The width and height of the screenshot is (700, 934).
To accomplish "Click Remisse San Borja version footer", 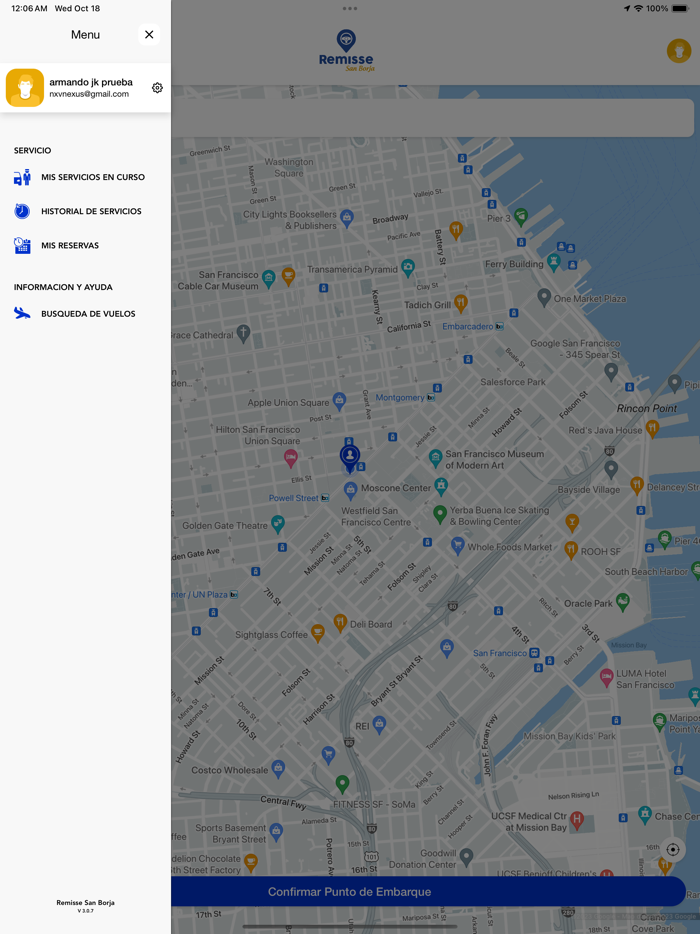I will click(x=85, y=906).
